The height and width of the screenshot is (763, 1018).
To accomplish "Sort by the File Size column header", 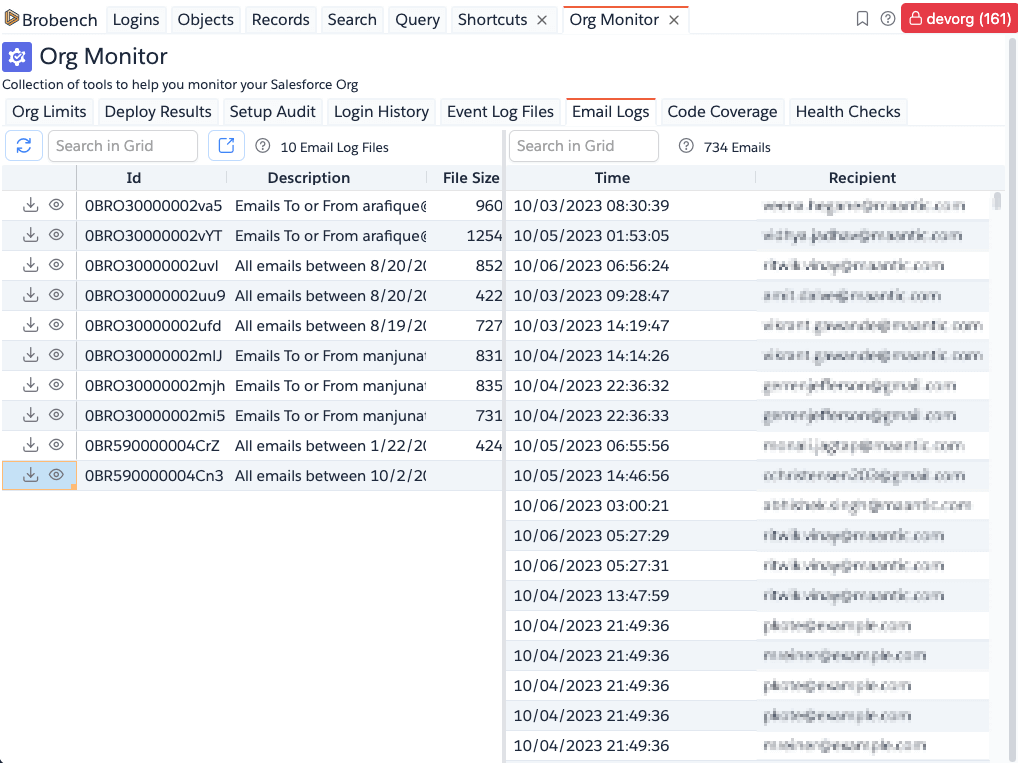I will point(471,177).
